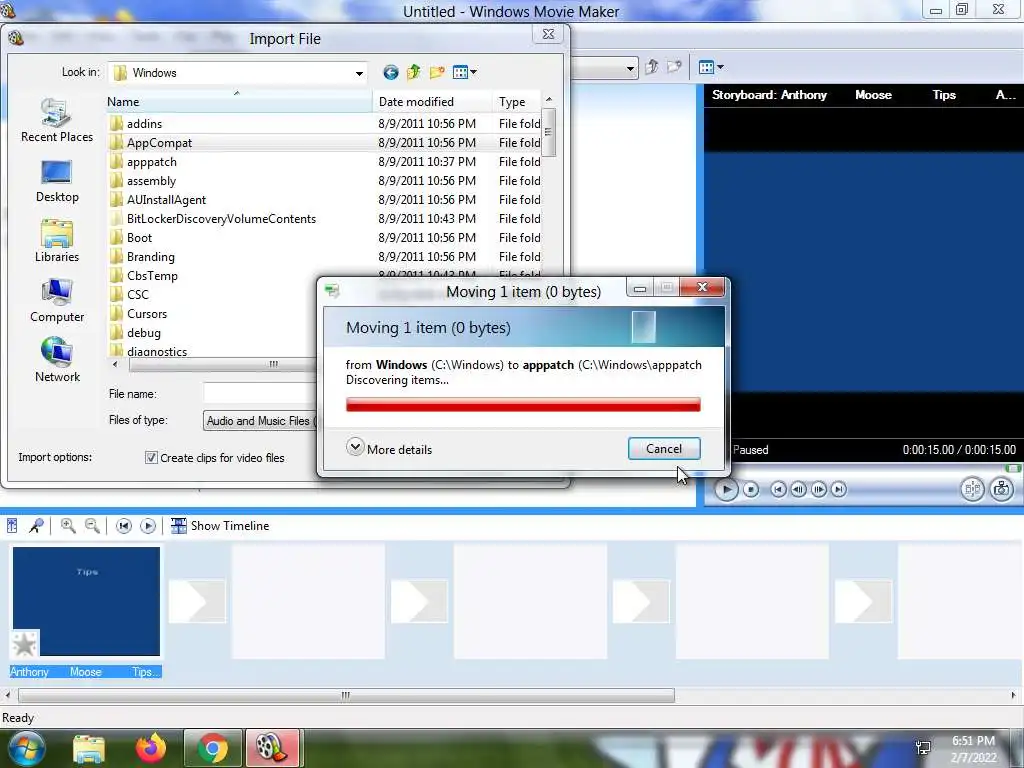1024x768 pixels.
Task: Take picture from preview
Action: coord(1001,489)
